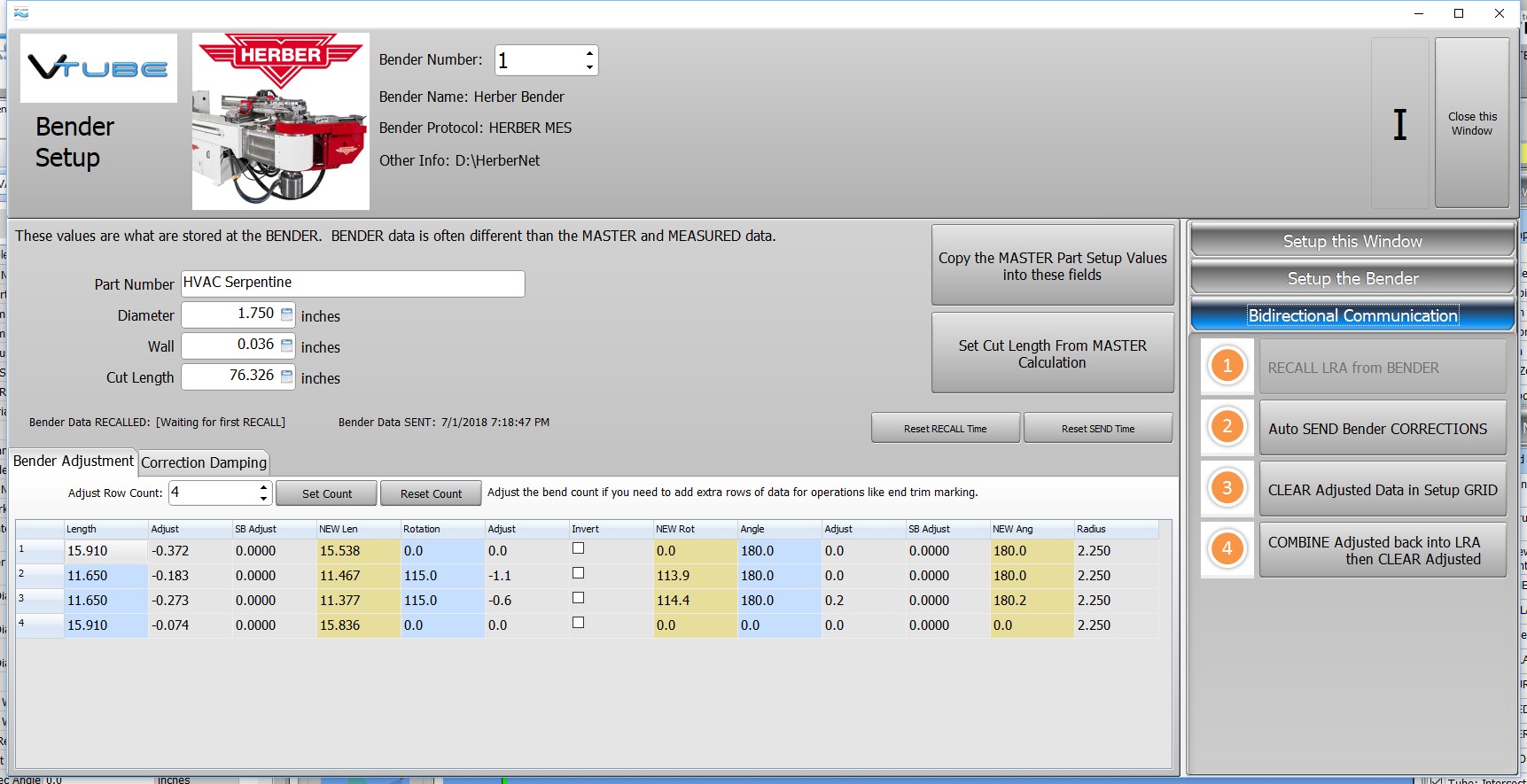Open calculator icon in Diameter field
Viewport: 1527px width, 784px height.
286,314
